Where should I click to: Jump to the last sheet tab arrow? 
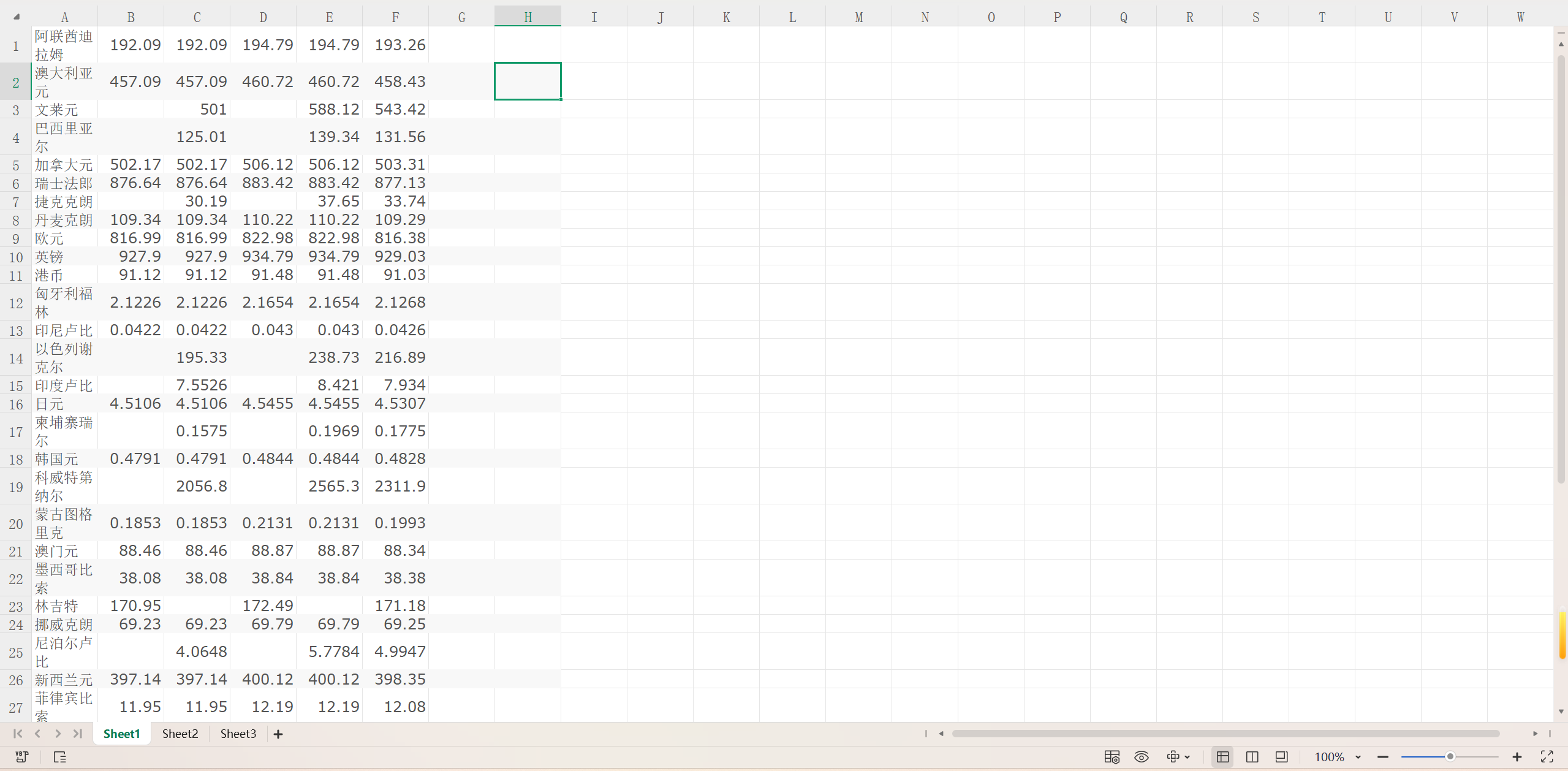click(78, 734)
